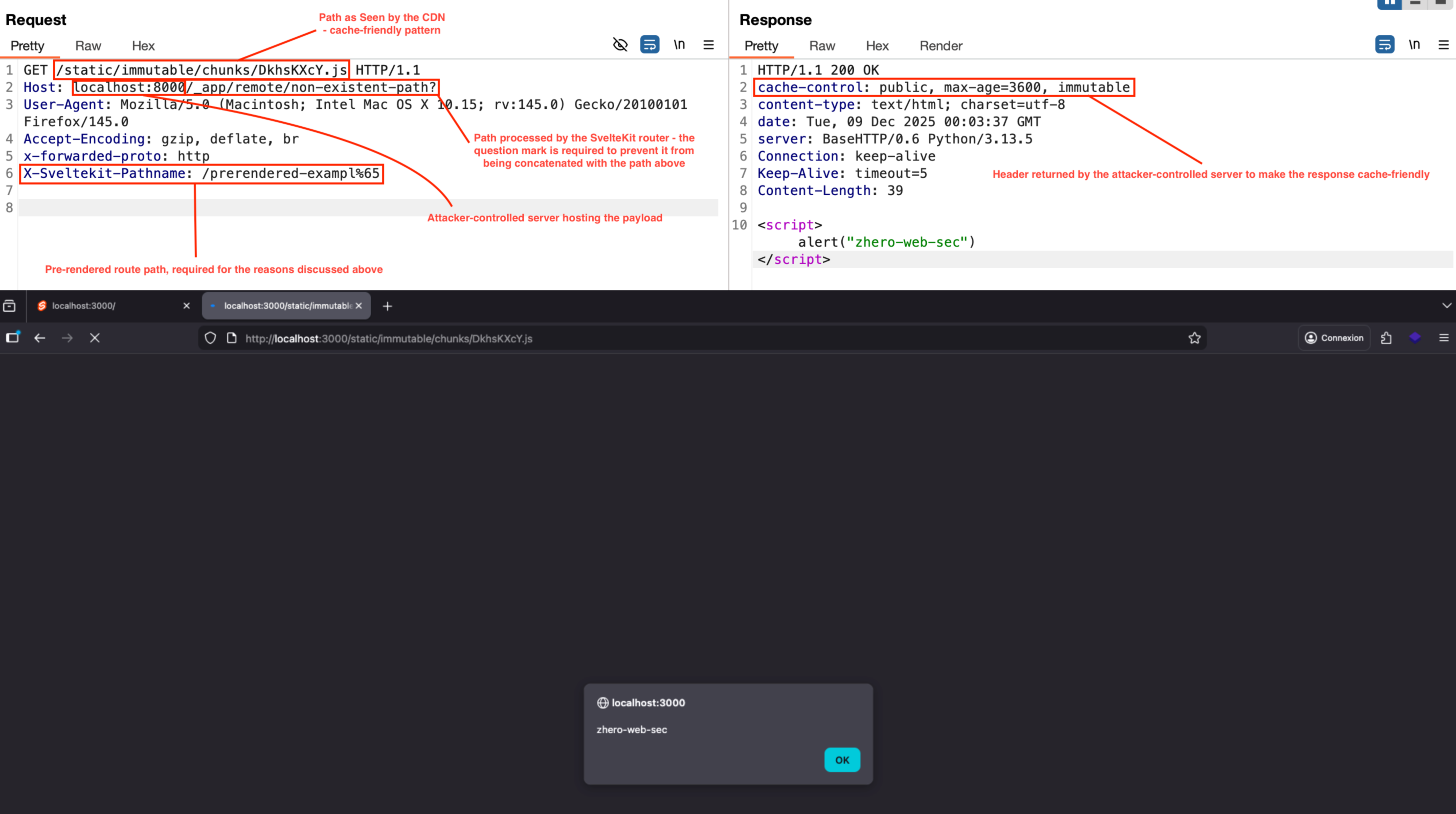The height and width of the screenshot is (814, 1456).
Task: Open Response panel hamburger options menu
Action: [1443, 45]
